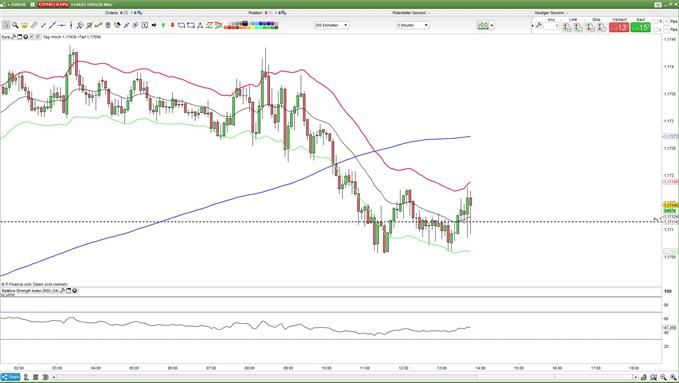
Task: Place a red down arrow marker
Action: click(x=172, y=25)
